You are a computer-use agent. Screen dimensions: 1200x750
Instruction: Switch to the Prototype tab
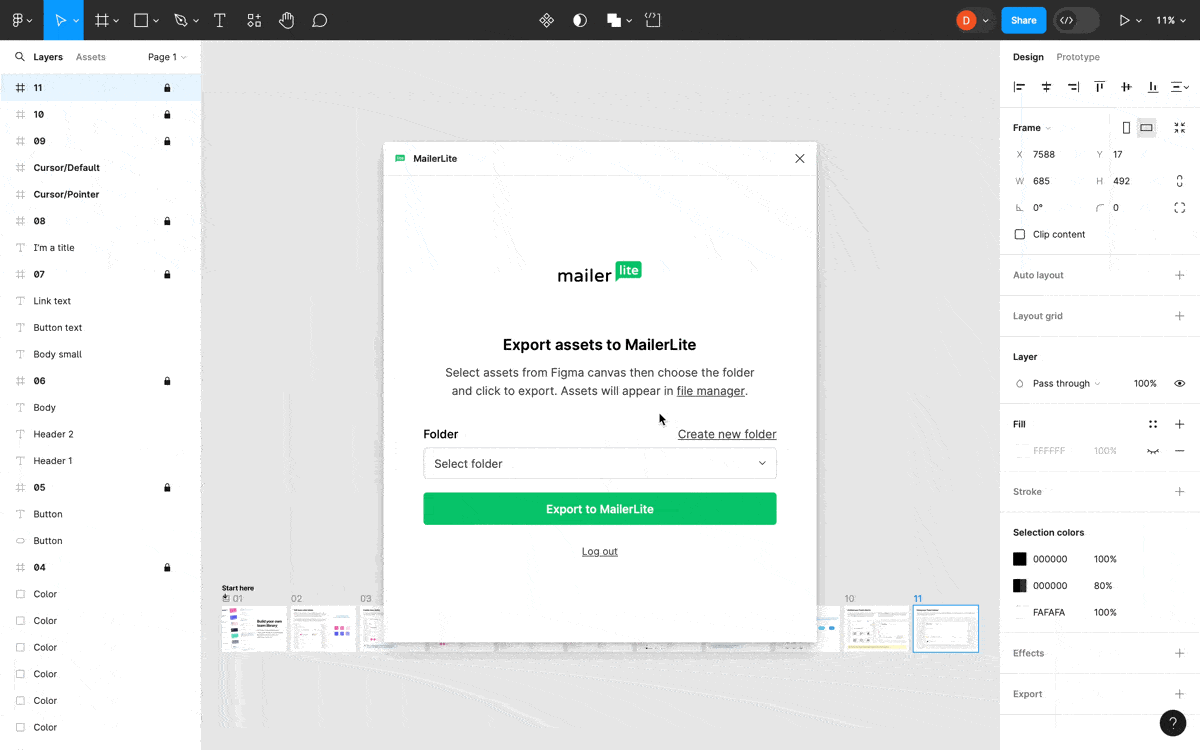1078,57
